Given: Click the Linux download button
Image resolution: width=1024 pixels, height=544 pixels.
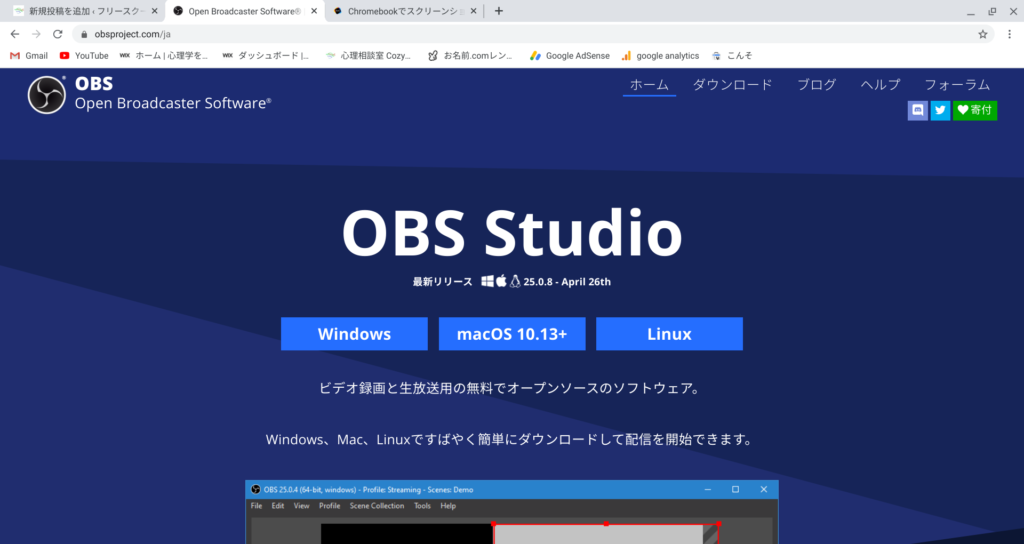Looking at the screenshot, I should [669, 334].
